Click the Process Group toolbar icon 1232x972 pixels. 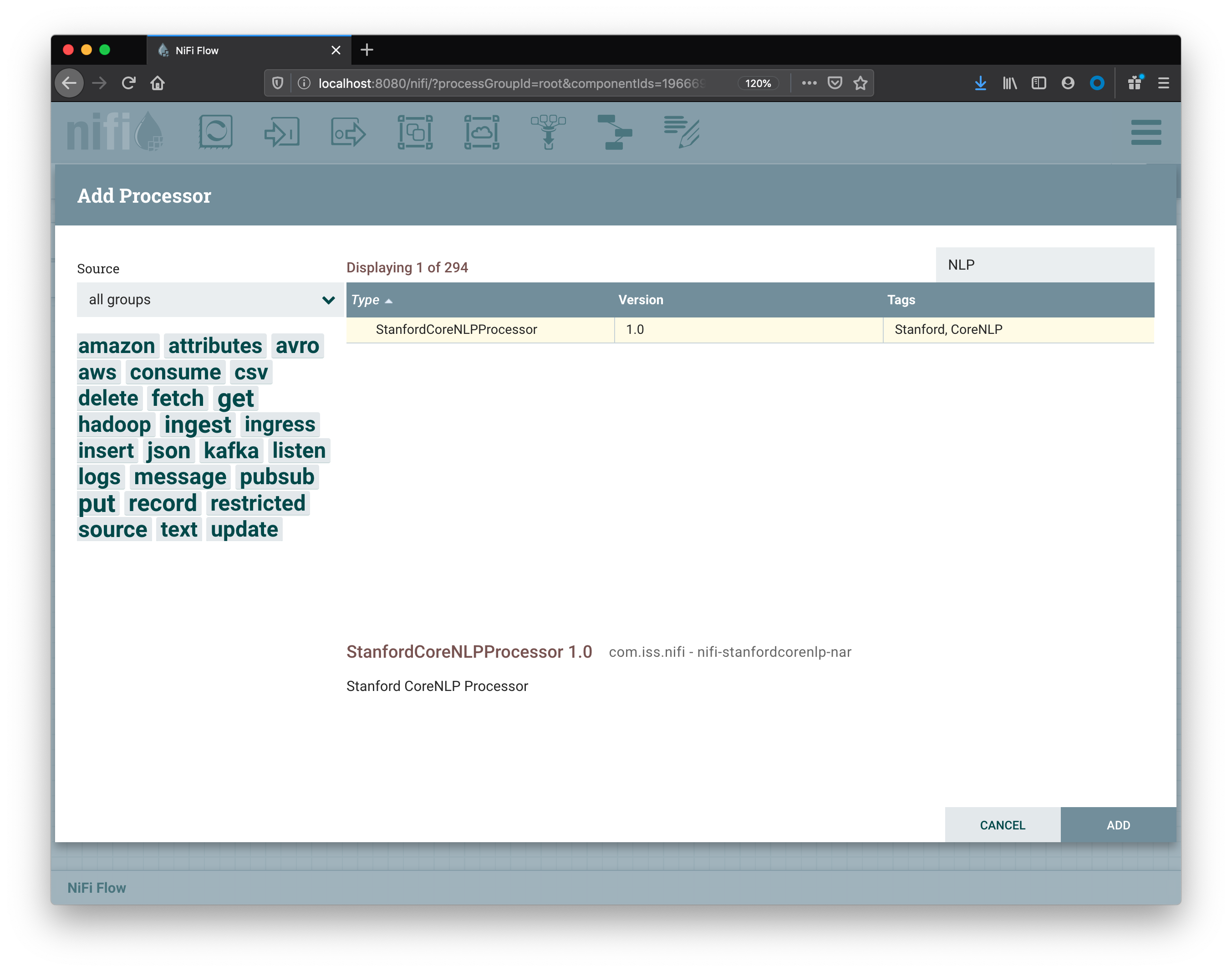pyautogui.click(x=415, y=132)
